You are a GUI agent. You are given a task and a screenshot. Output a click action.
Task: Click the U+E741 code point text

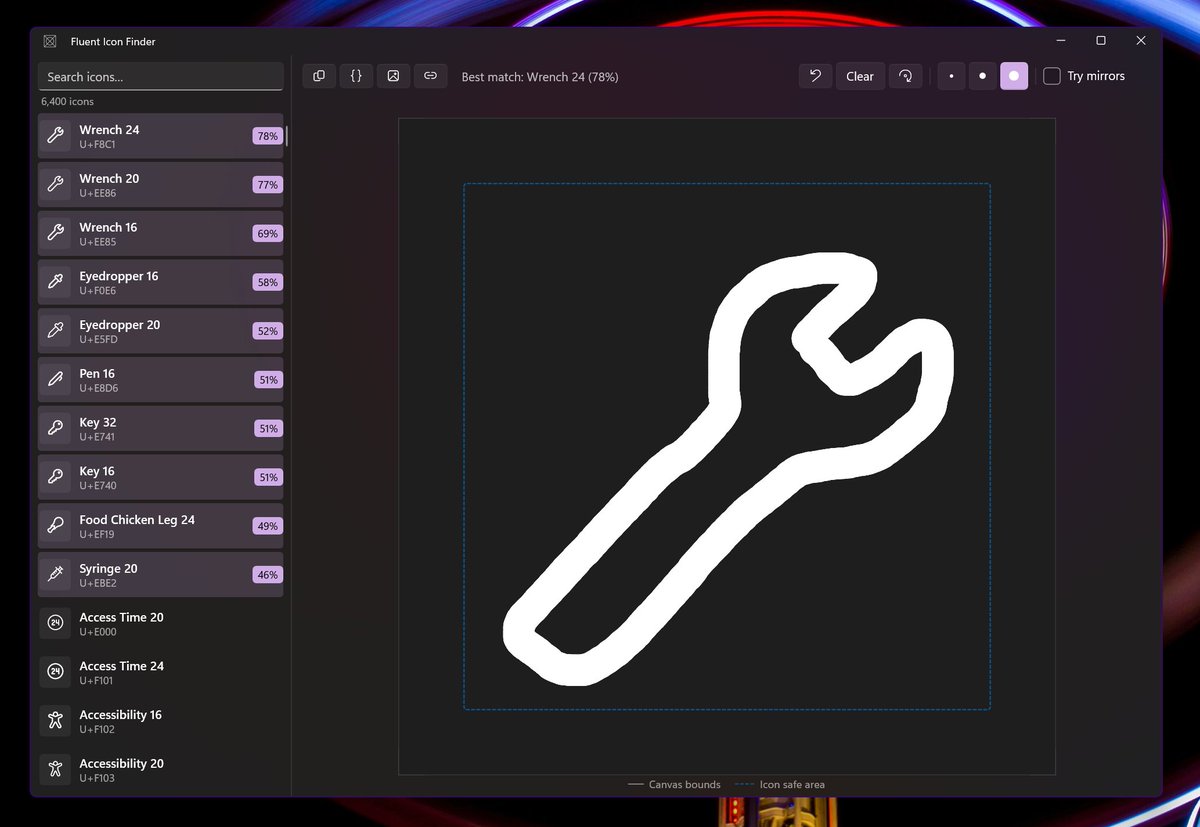point(98,437)
